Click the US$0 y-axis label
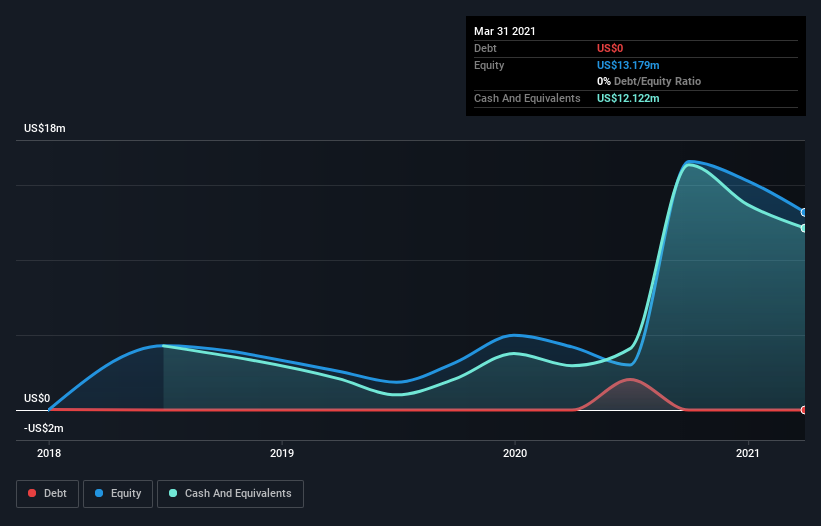The width and height of the screenshot is (821, 526). 37,398
